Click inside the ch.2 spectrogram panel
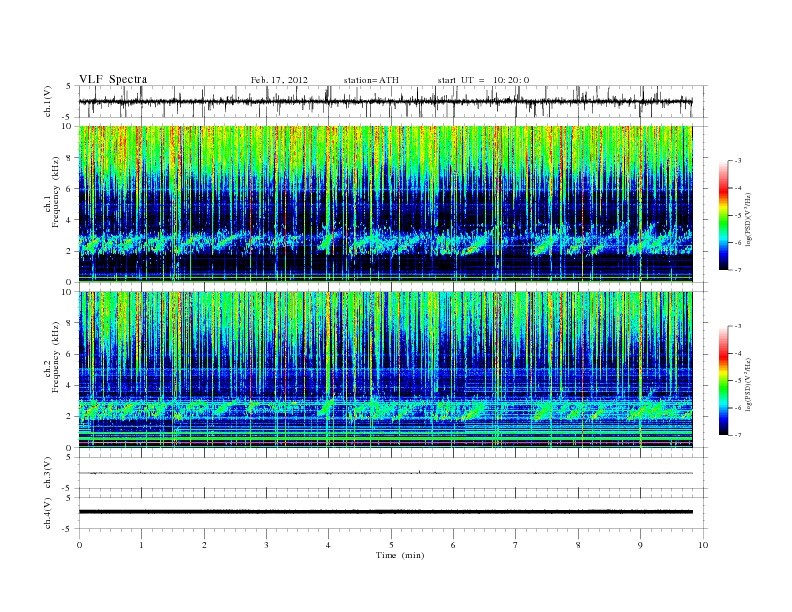The height and width of the screenshot is (612, 792). pos(386,370)
